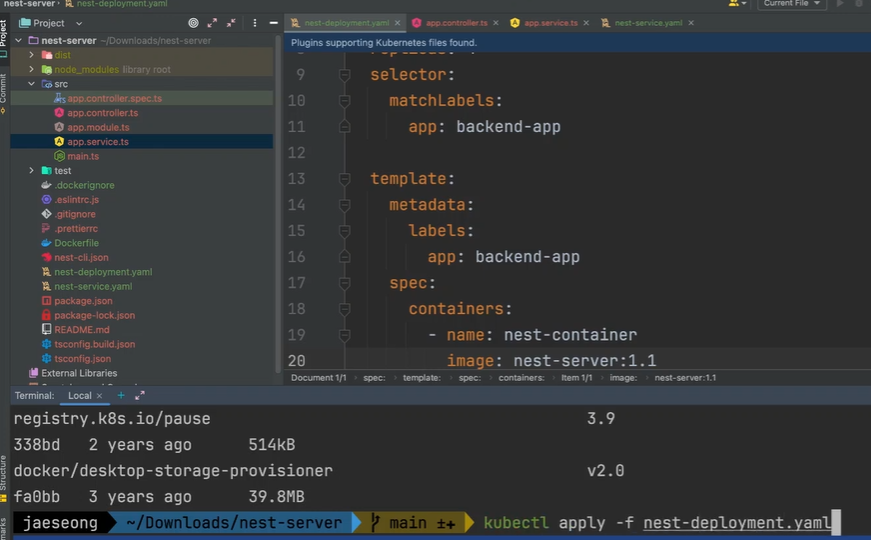871x540 pixels.
Task: Close the nest-service.yaml tab
Action: pyautogui.click(x=691, y=23)
